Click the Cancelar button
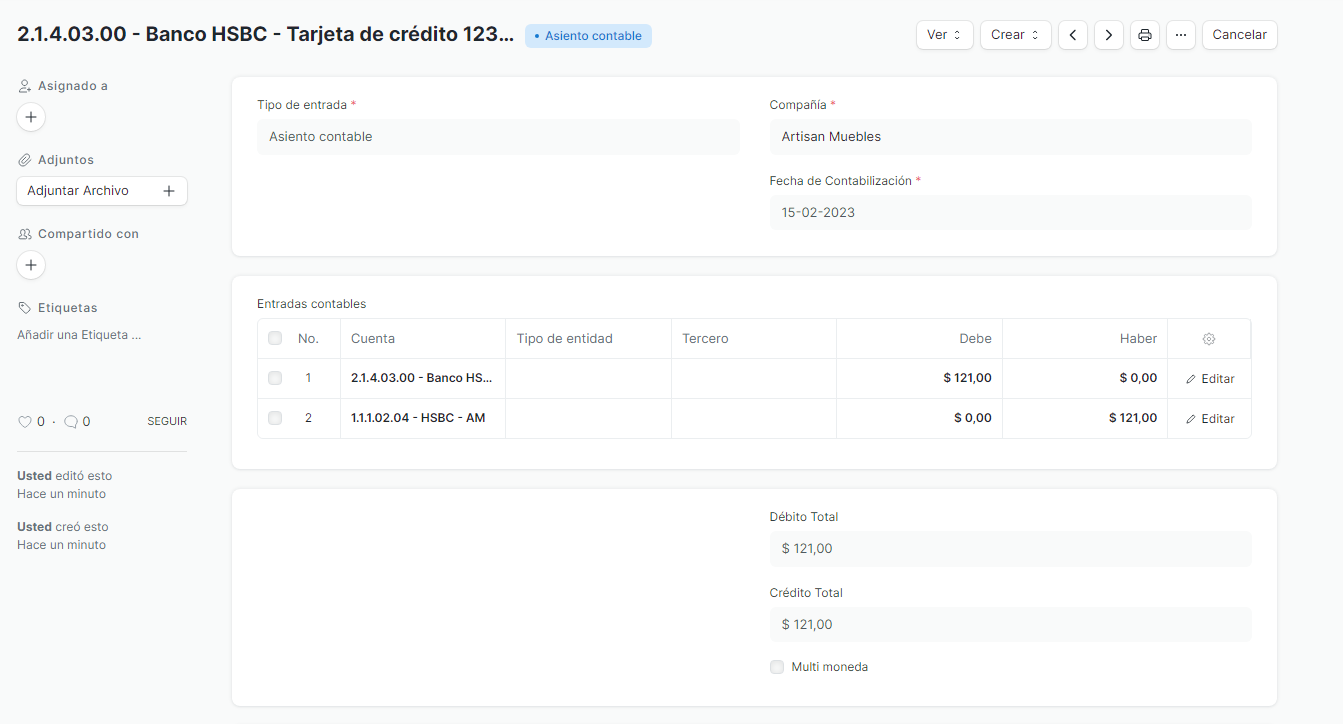Viewport: 1343px width, 724px height. pos(1239,35)
